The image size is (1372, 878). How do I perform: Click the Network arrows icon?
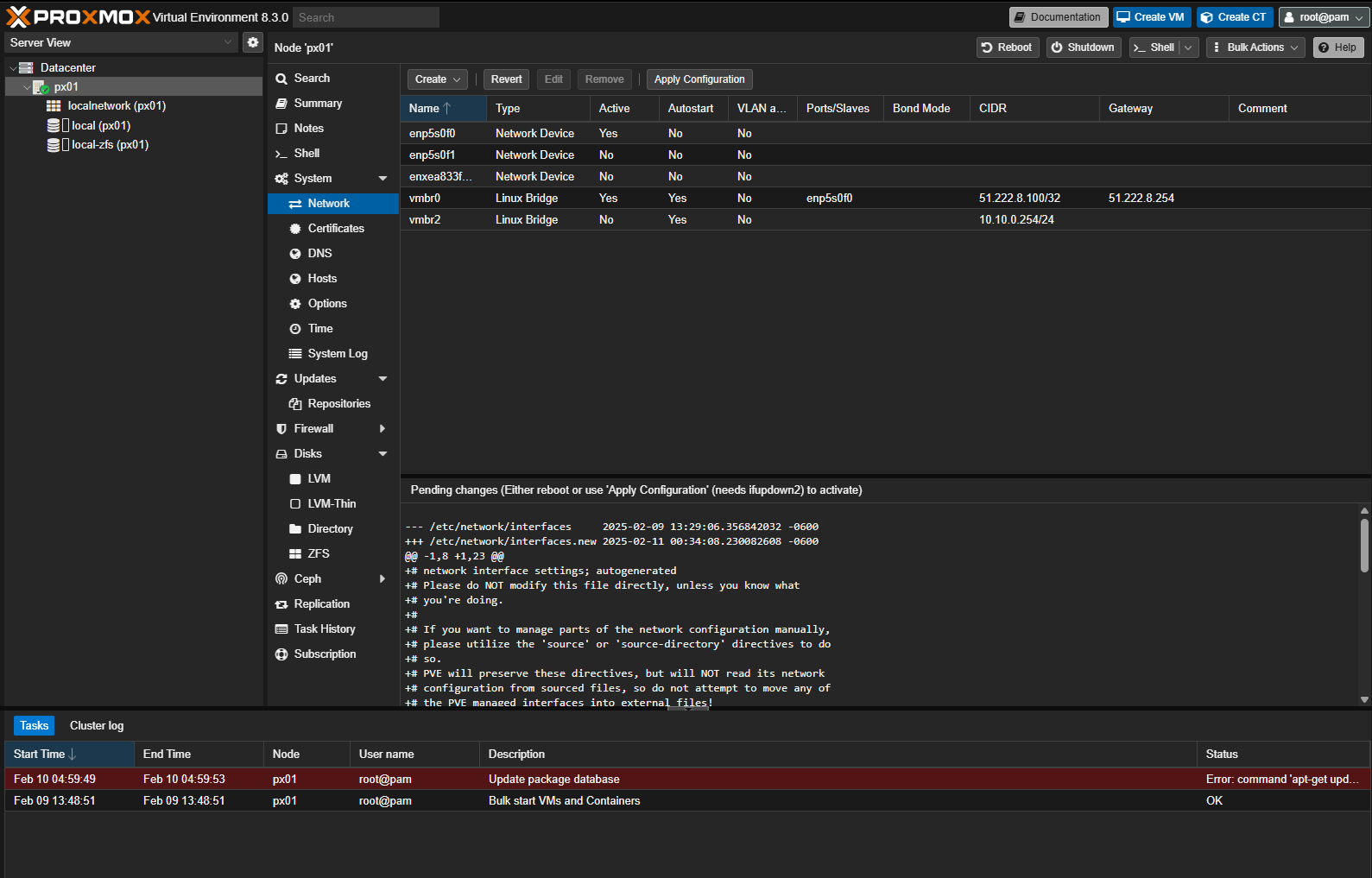tap(295, 203)
